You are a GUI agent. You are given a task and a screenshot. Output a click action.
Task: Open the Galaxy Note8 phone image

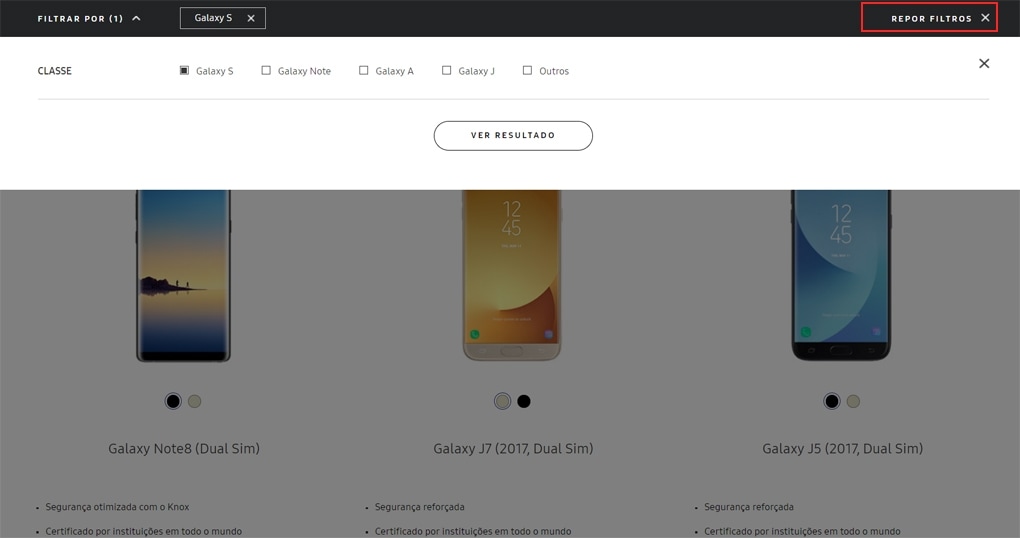pos(183,276)
